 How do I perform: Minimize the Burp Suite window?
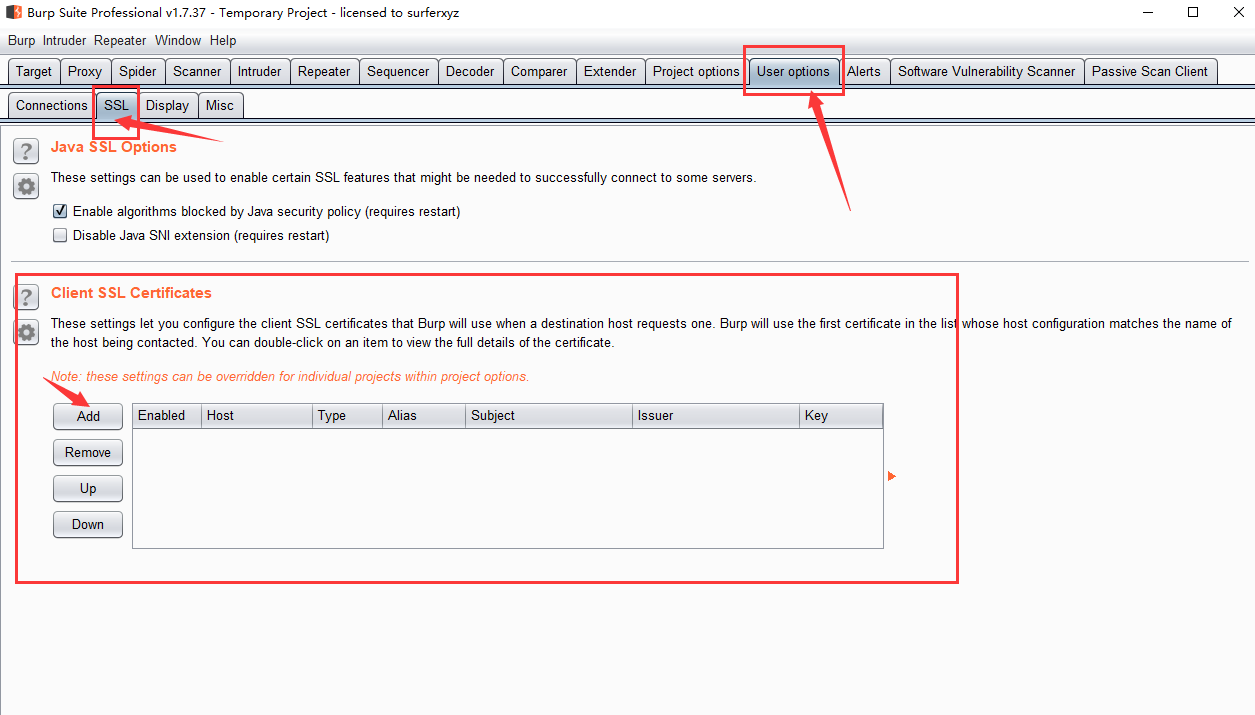[x=1147, y=13]
